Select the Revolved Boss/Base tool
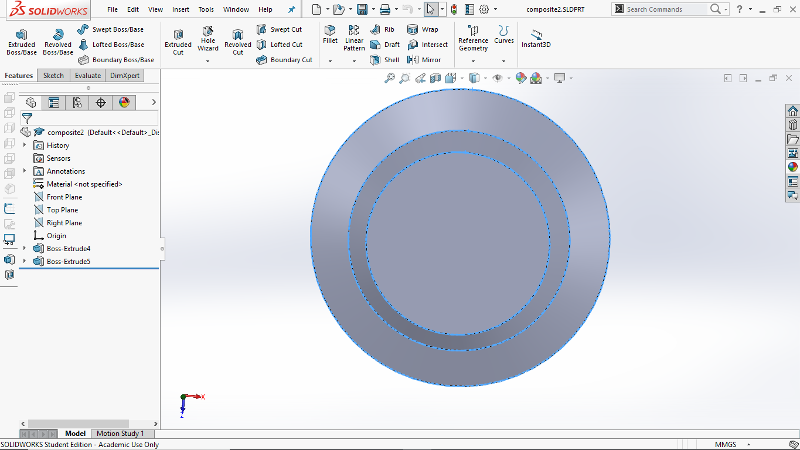The image size is (800, 450). pyautogui.click(x=58, y=42)
